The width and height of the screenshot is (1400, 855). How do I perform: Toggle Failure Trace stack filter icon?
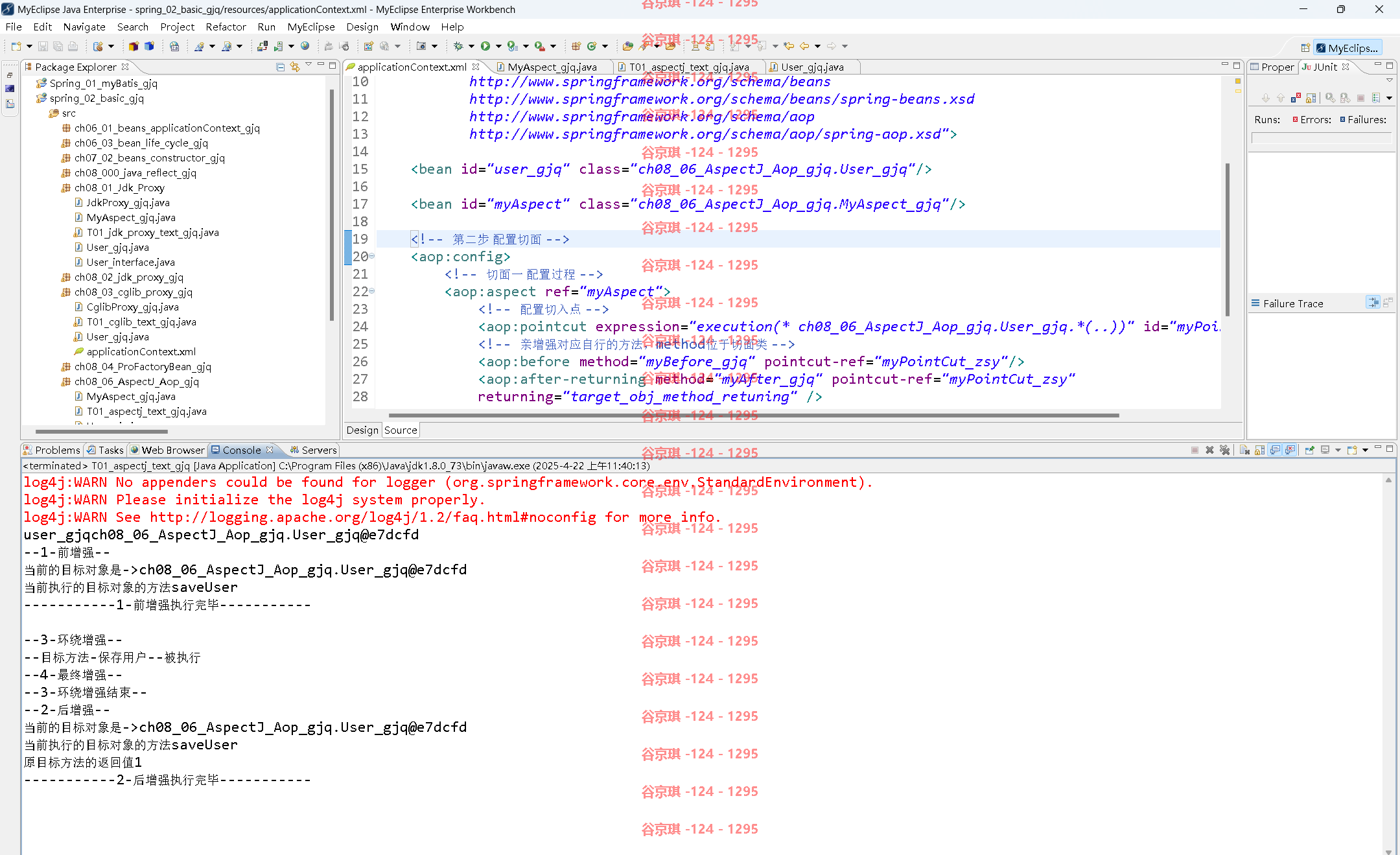1373,303
